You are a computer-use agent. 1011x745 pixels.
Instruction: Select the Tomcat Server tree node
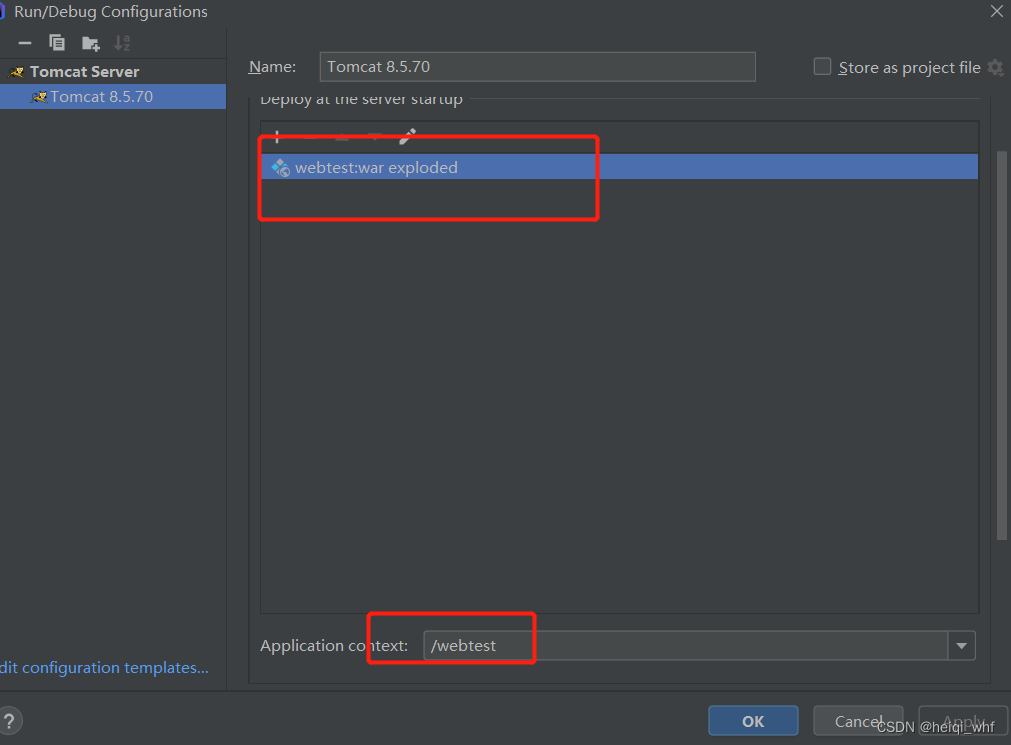84,72
